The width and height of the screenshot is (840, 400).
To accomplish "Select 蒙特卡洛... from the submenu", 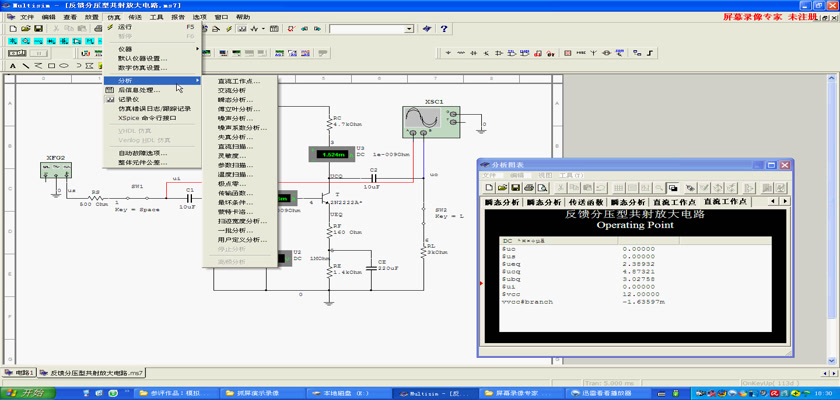I will [x=239, y=212].
